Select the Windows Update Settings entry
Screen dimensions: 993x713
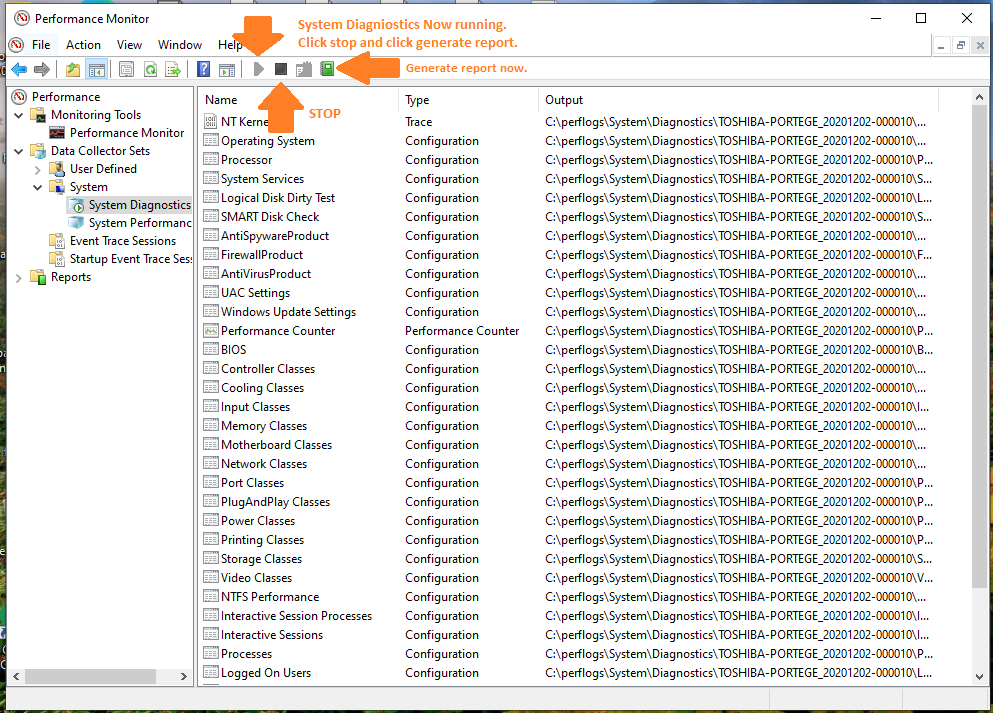[x=288, y=312]
